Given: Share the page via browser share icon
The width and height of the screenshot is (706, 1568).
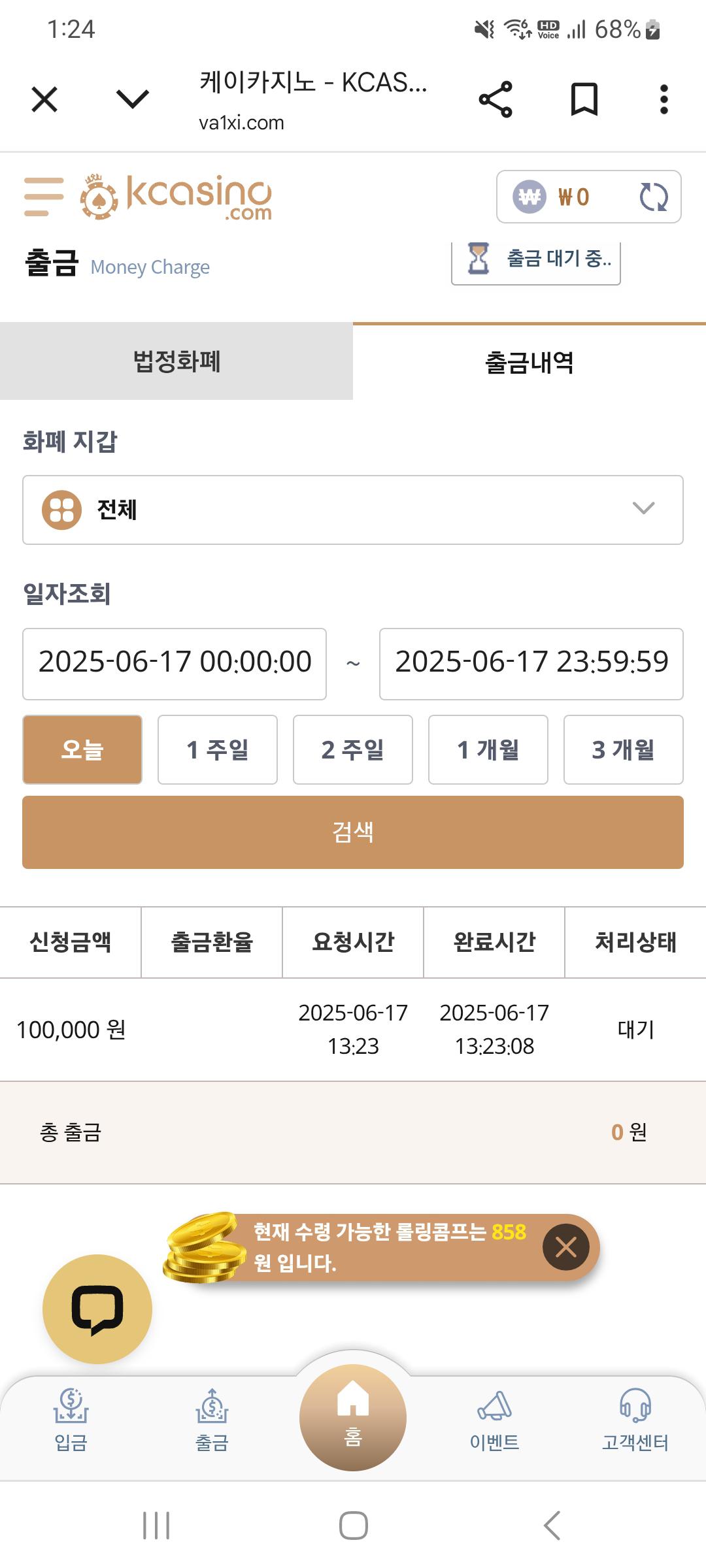Looking at the screenshot, I should coord(496,100).
